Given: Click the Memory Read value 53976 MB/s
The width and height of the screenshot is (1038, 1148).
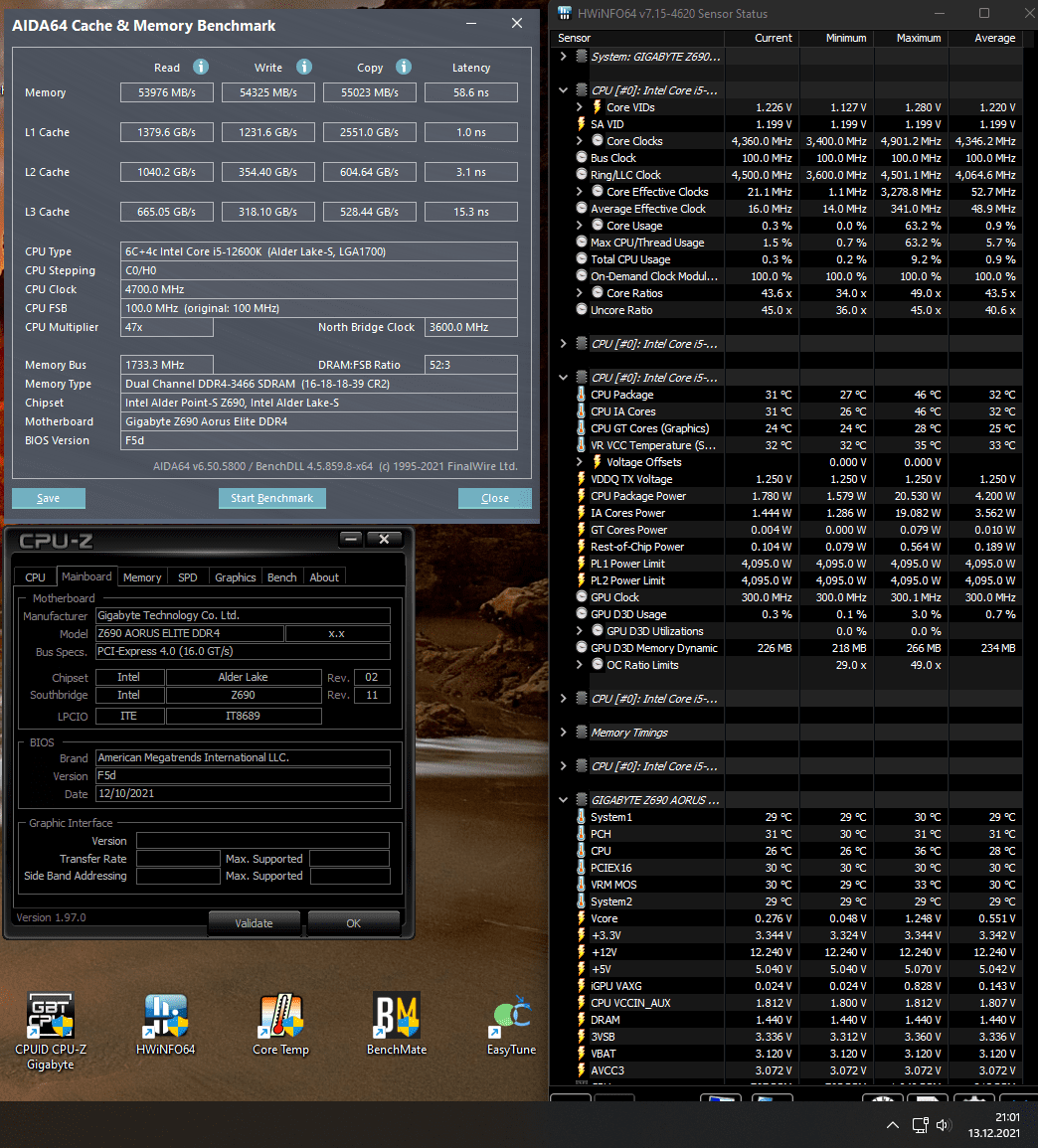Looking at the screenshot, I should pyautogui.click(x=167, y=92).
